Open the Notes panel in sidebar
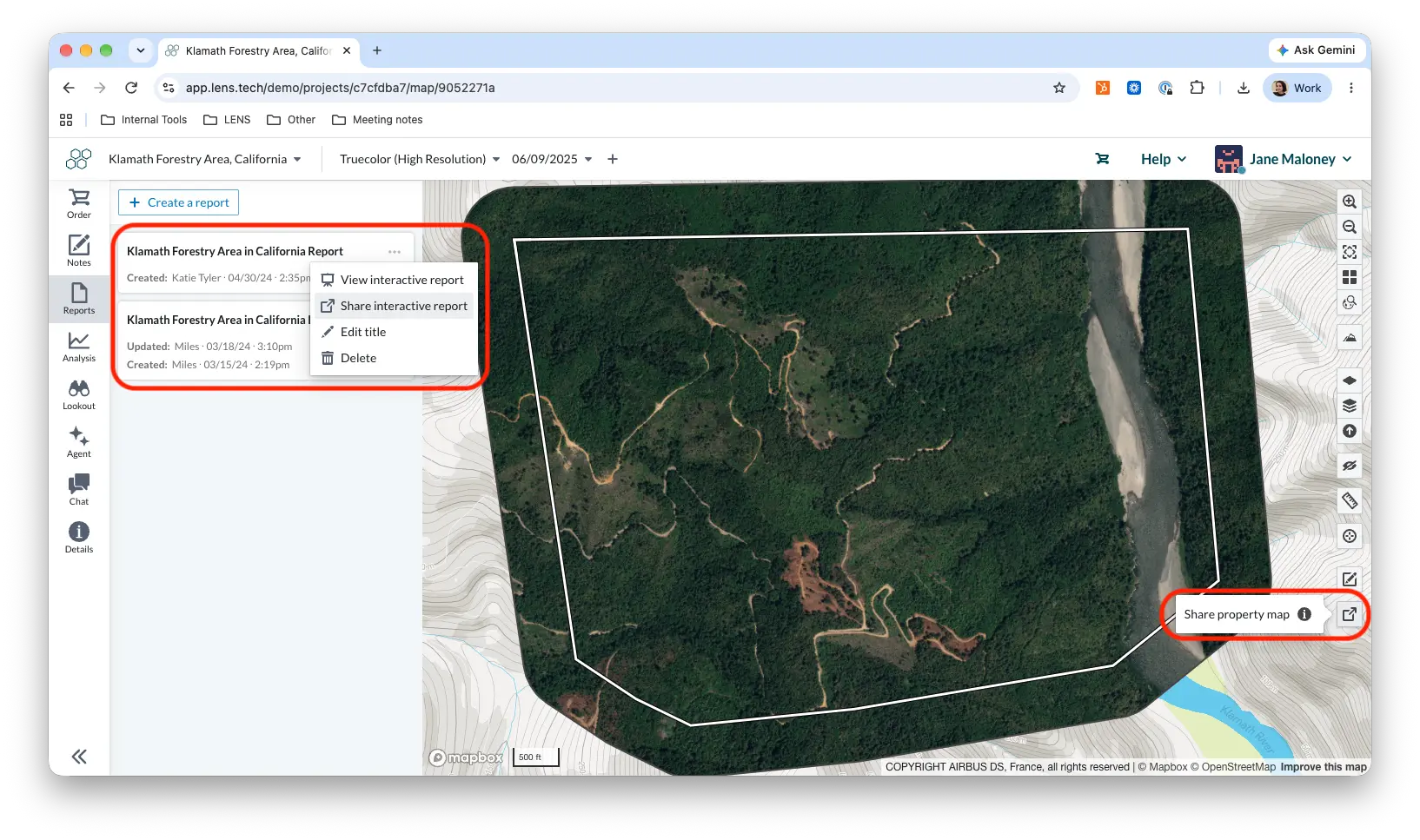Image resolution: width=1420 pixels, height=840 pixels. click(x=79, y=251)
